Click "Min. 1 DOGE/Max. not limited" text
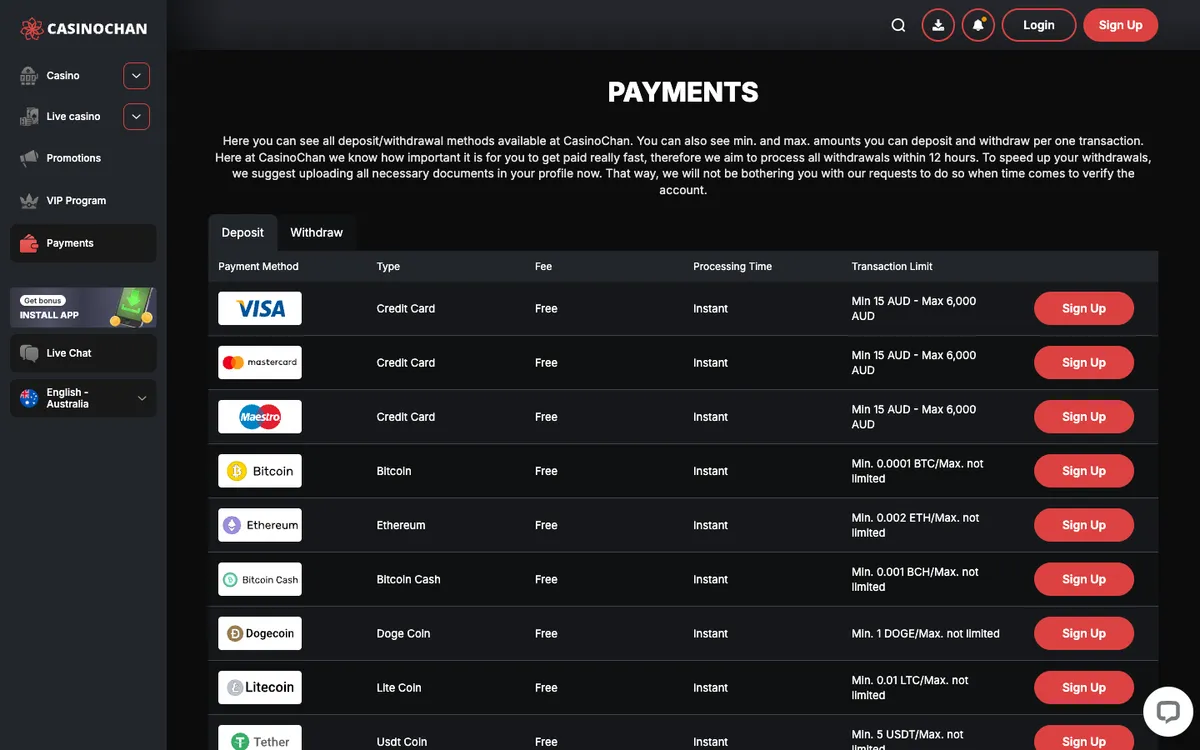Viewport: 1200px width, 750px height. coord(925,634)
